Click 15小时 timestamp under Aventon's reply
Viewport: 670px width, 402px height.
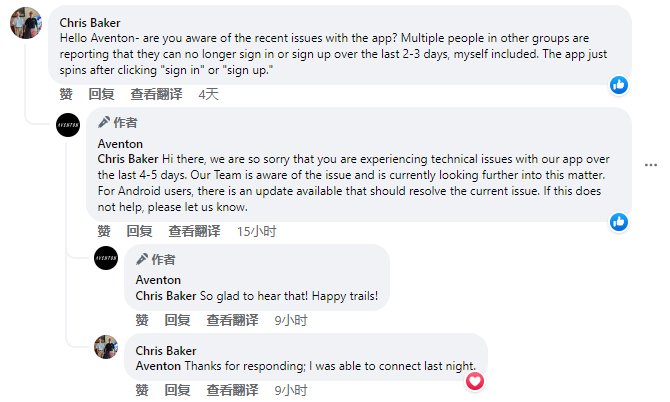(x=257, y=232)
